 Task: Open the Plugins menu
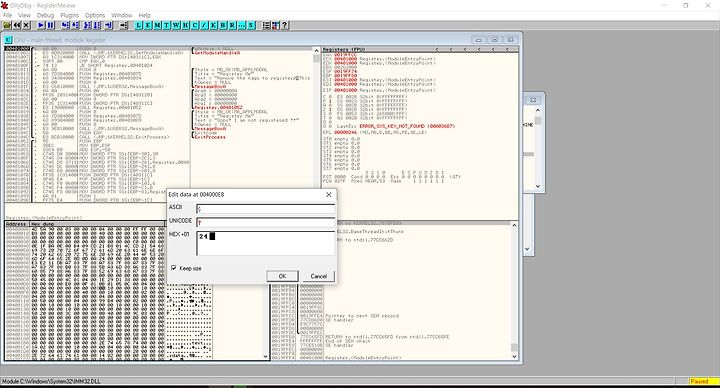(x=70, y=15)
